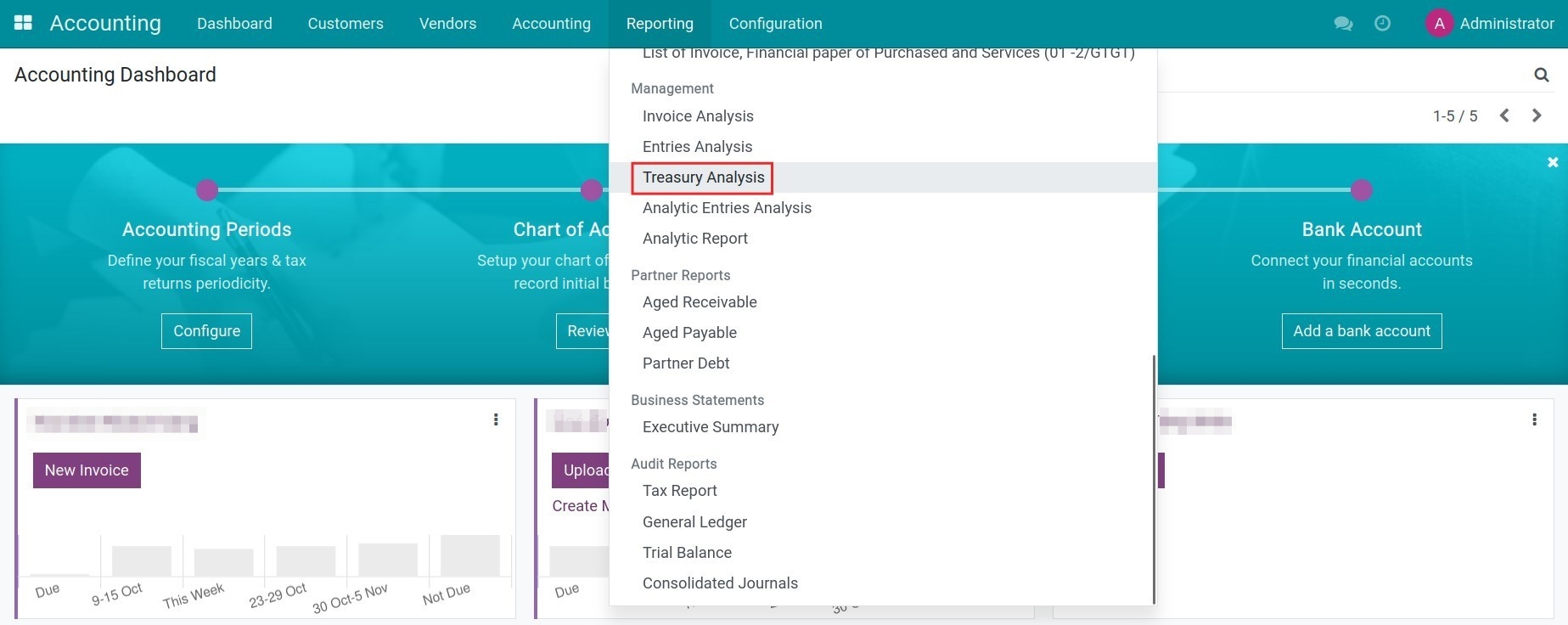Open the apps grid menu icon
Viewport: 1568px width, 625px height.
(x=23, y=23)
